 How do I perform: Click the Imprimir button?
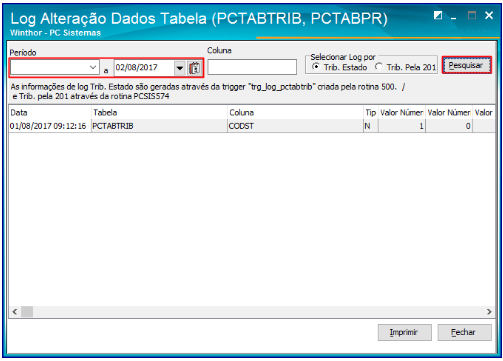coord(404,332)
